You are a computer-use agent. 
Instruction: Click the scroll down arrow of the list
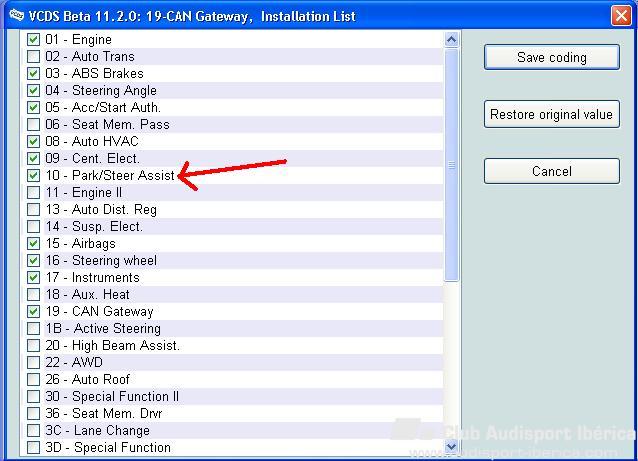451,446
